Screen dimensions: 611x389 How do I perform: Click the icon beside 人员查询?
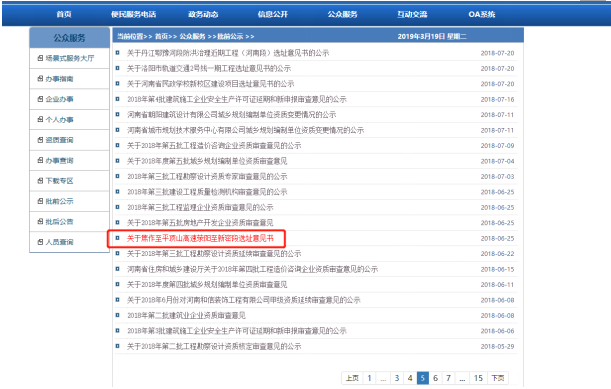pos(40,242)
